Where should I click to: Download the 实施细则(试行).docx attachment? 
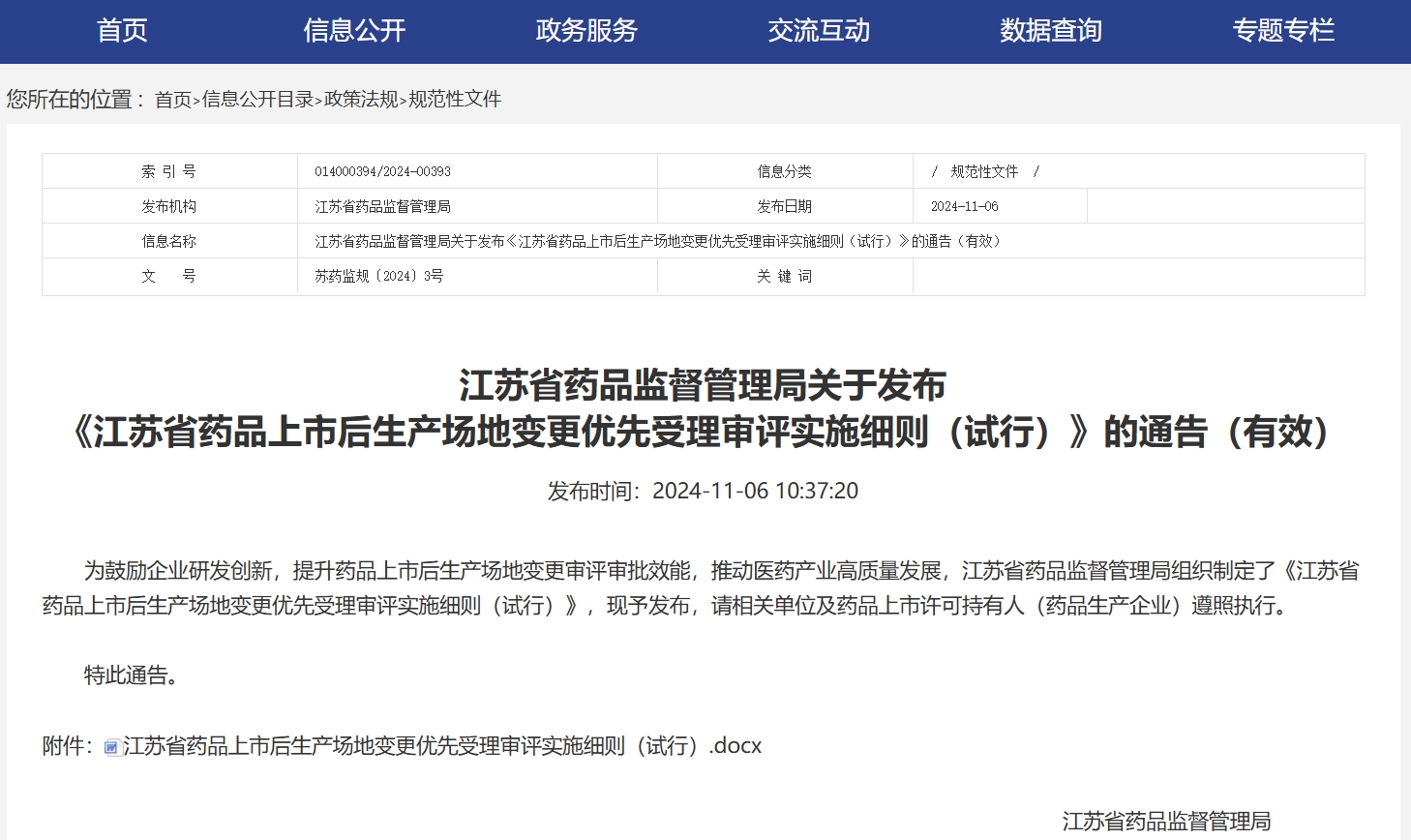click(442, 746)
